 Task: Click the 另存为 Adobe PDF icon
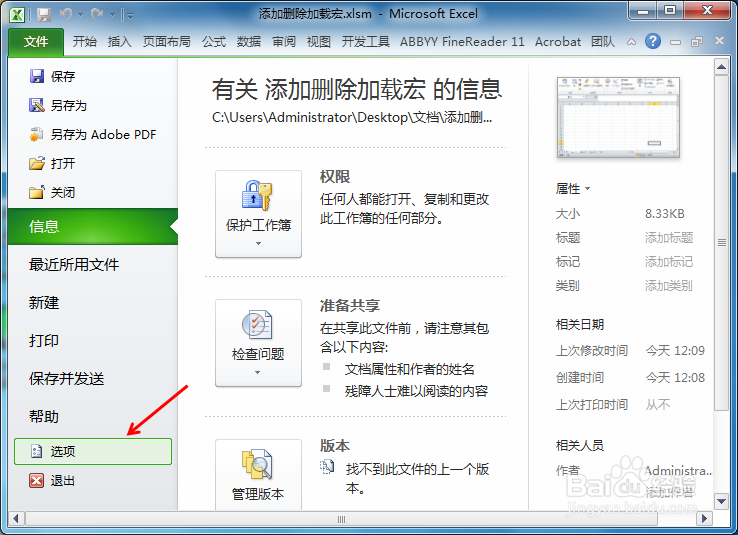(36, 135)
